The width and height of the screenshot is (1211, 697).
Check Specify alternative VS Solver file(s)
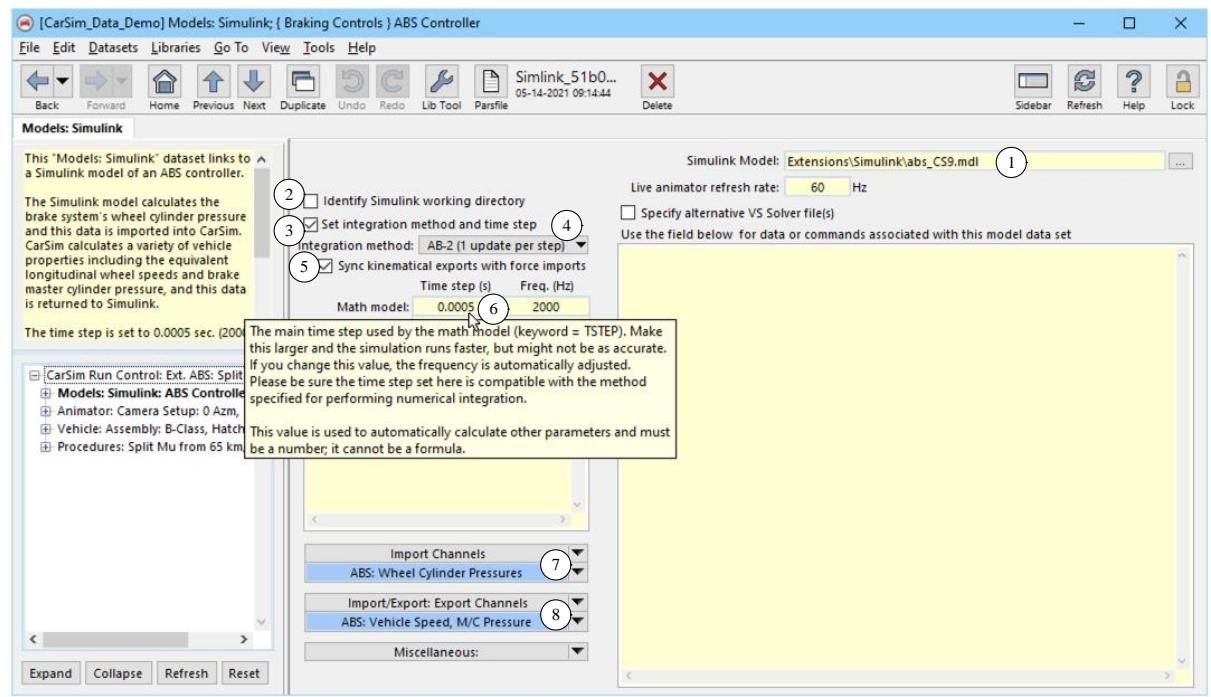[628, 212]
